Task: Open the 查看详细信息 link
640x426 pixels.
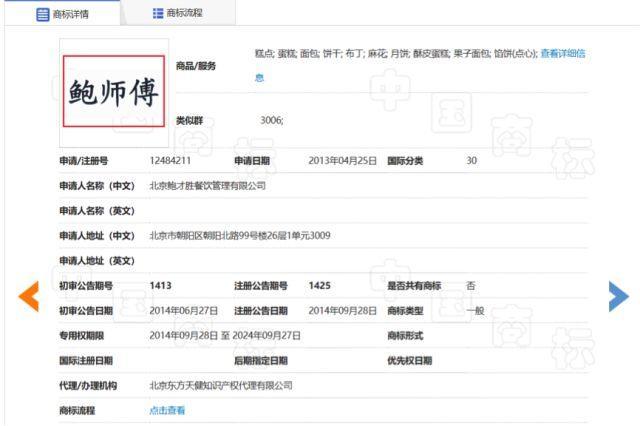Action: pyautogui.click(x=563, y=53)
